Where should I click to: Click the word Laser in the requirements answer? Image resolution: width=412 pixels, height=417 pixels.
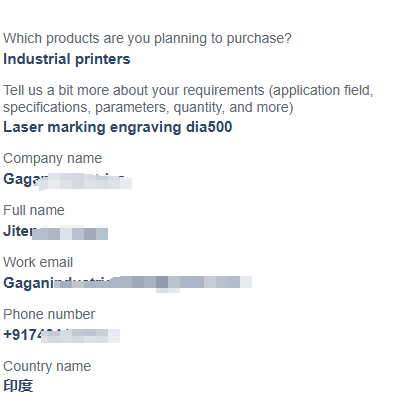(23, 127)
